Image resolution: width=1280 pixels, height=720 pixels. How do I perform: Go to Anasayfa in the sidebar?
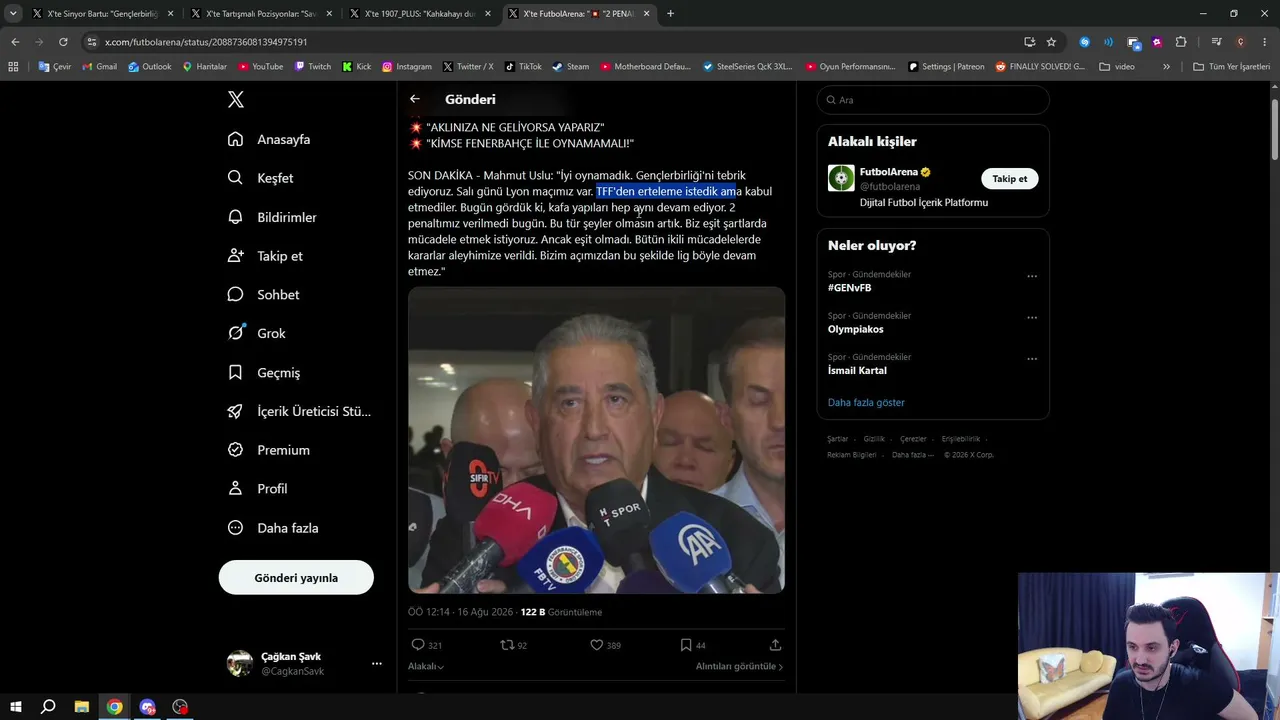pyautogui.click(x=269, y=139)
